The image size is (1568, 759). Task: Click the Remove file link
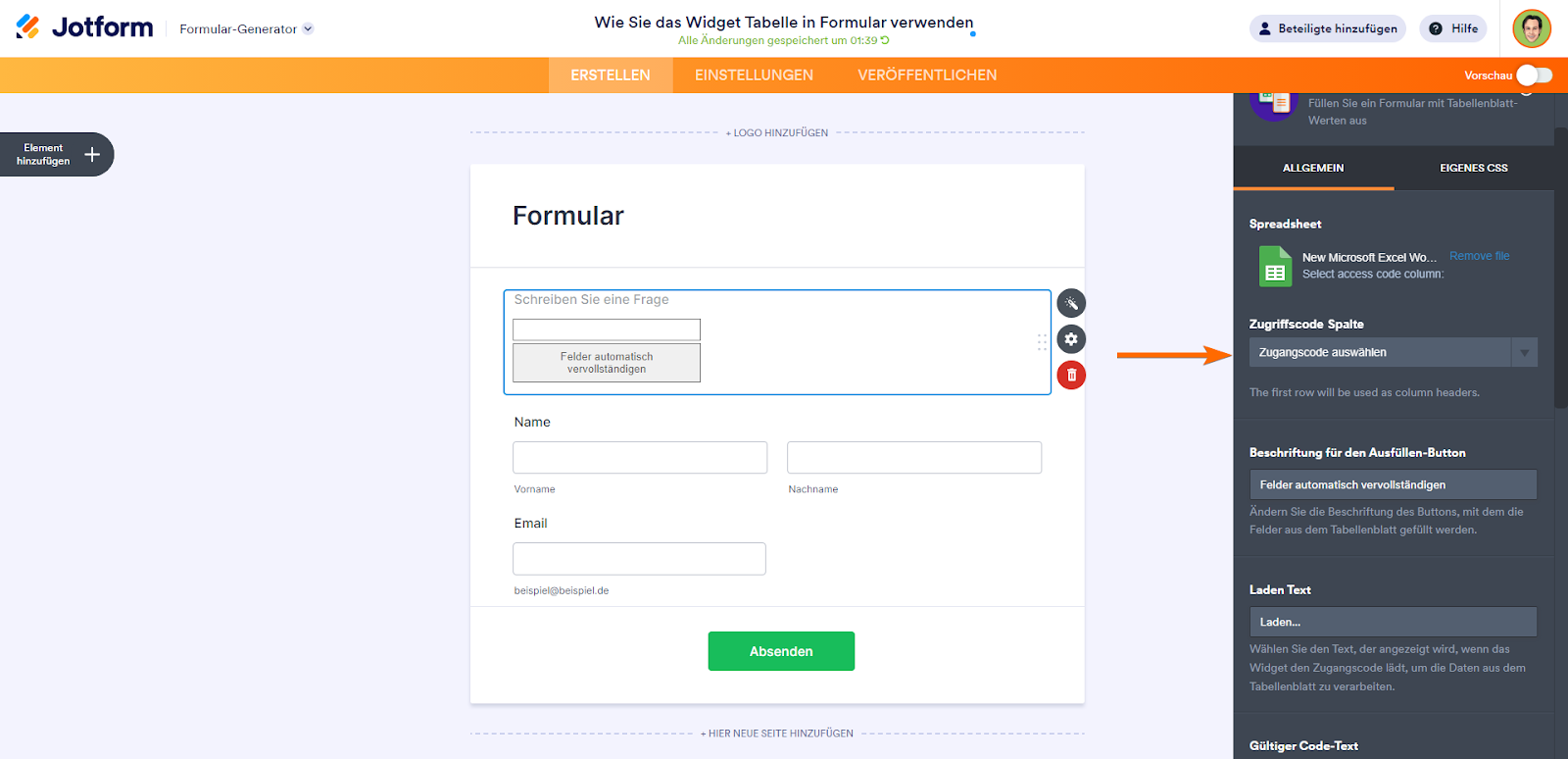[1479, 256]
